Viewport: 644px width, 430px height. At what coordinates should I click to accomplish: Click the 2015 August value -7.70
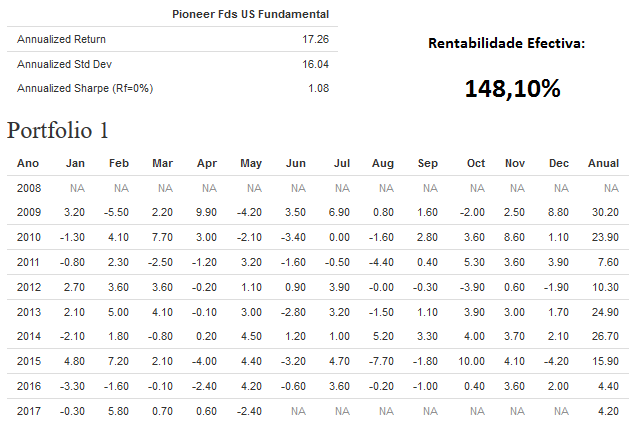(x=381, y=360)
